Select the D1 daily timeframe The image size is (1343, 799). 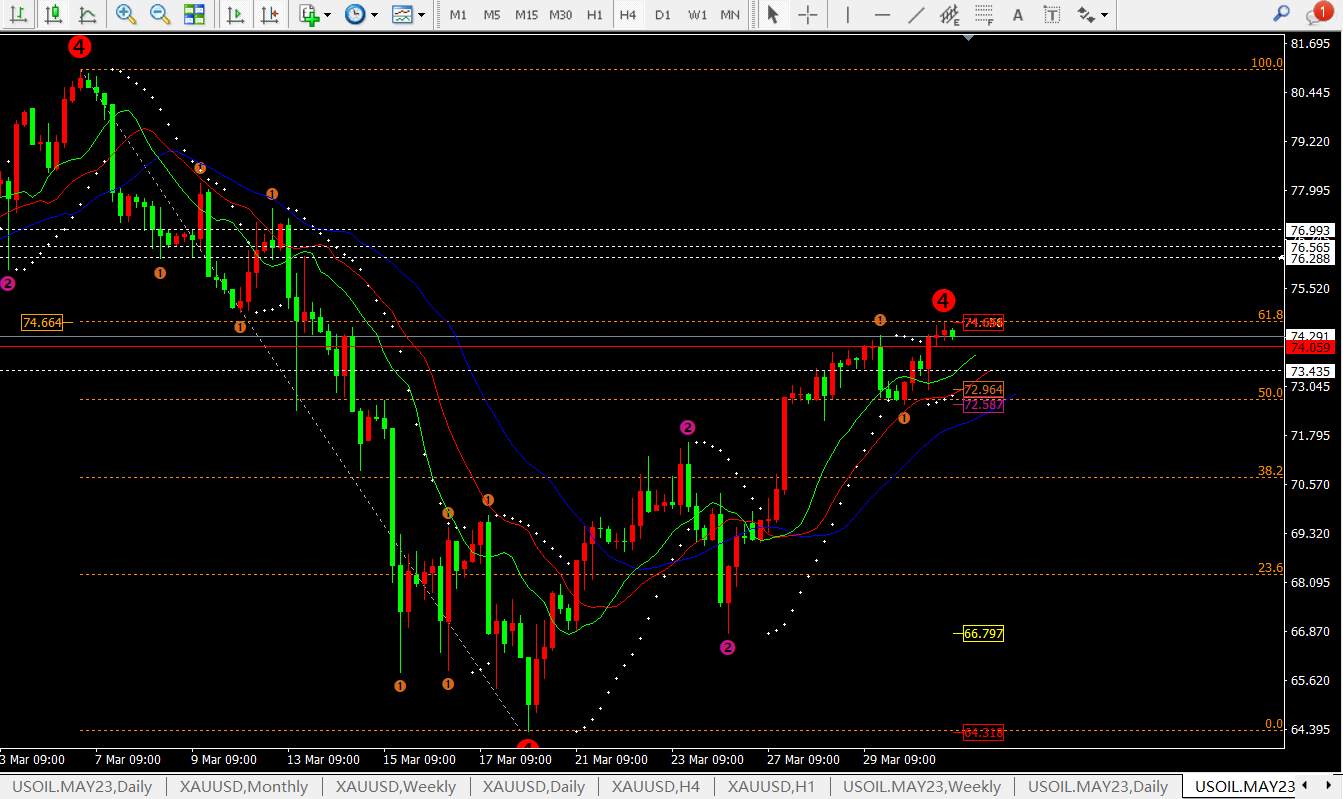coord(663,15)
